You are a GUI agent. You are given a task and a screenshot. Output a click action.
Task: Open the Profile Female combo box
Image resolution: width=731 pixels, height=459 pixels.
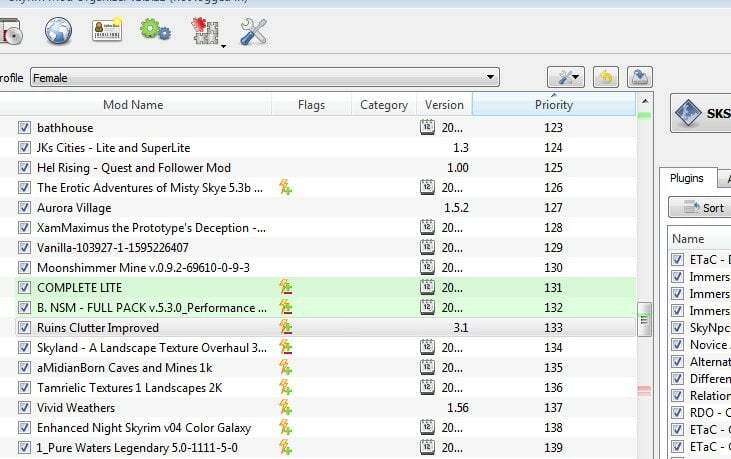pos(264,77)
